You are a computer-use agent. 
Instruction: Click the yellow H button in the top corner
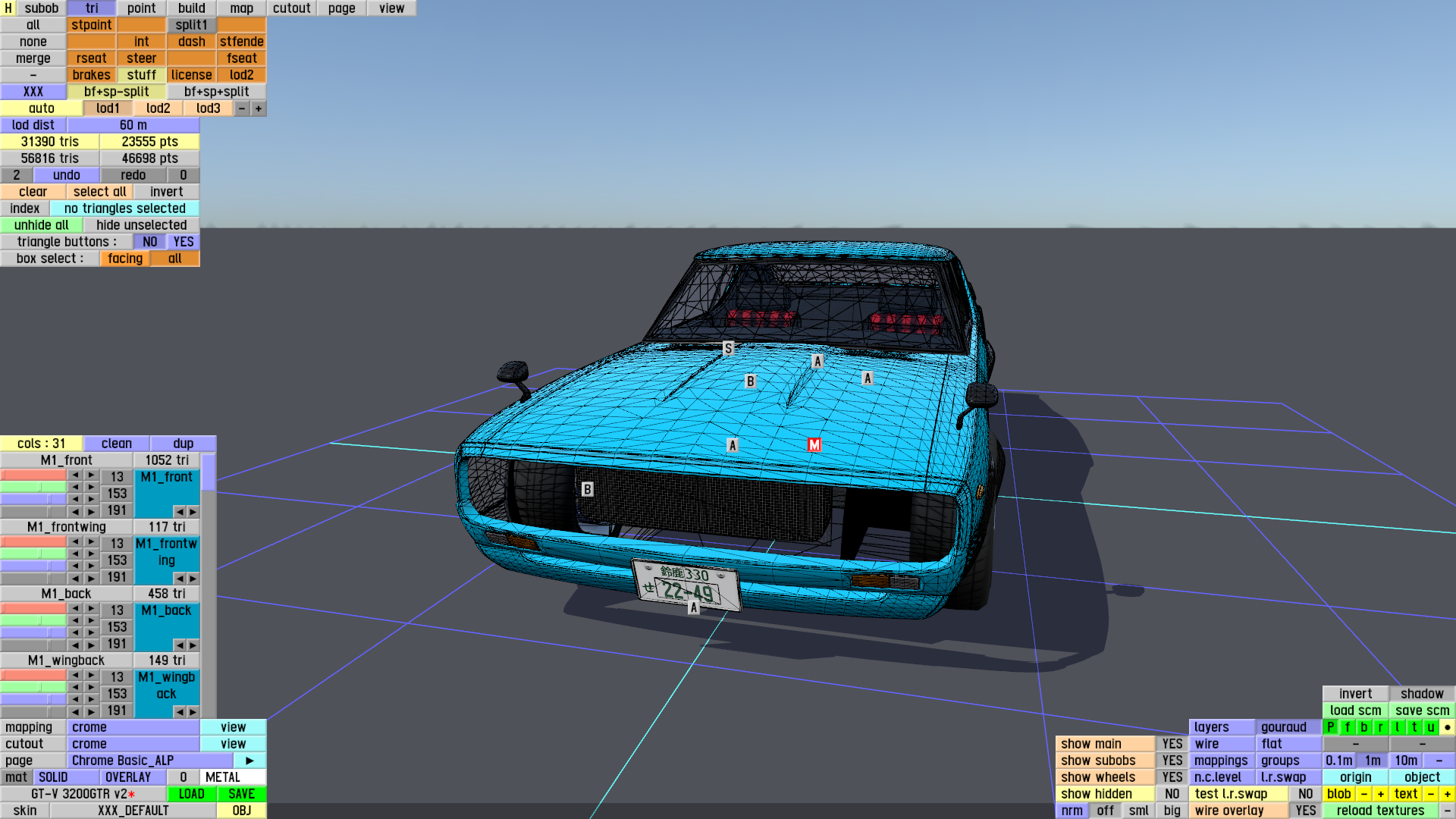point(8,8)
